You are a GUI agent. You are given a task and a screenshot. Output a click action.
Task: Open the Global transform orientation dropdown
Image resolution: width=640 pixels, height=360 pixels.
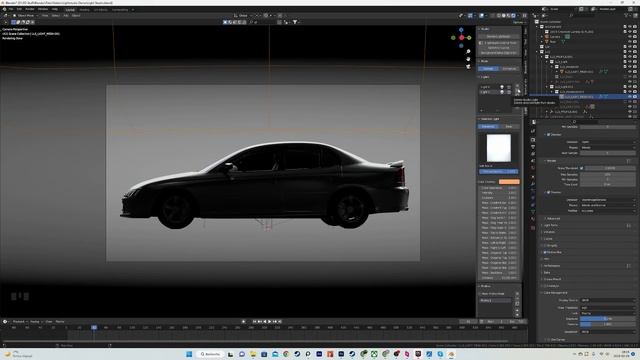(x=243, y=16)
